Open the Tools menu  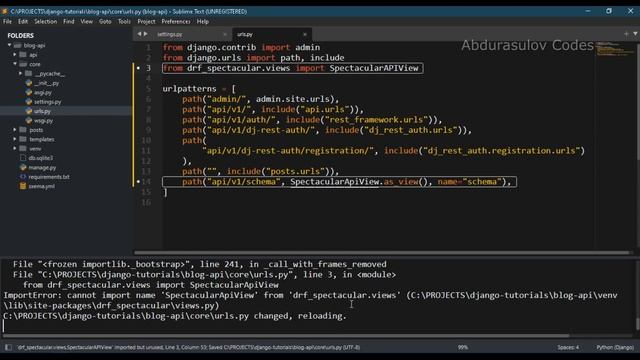point(124,22)
